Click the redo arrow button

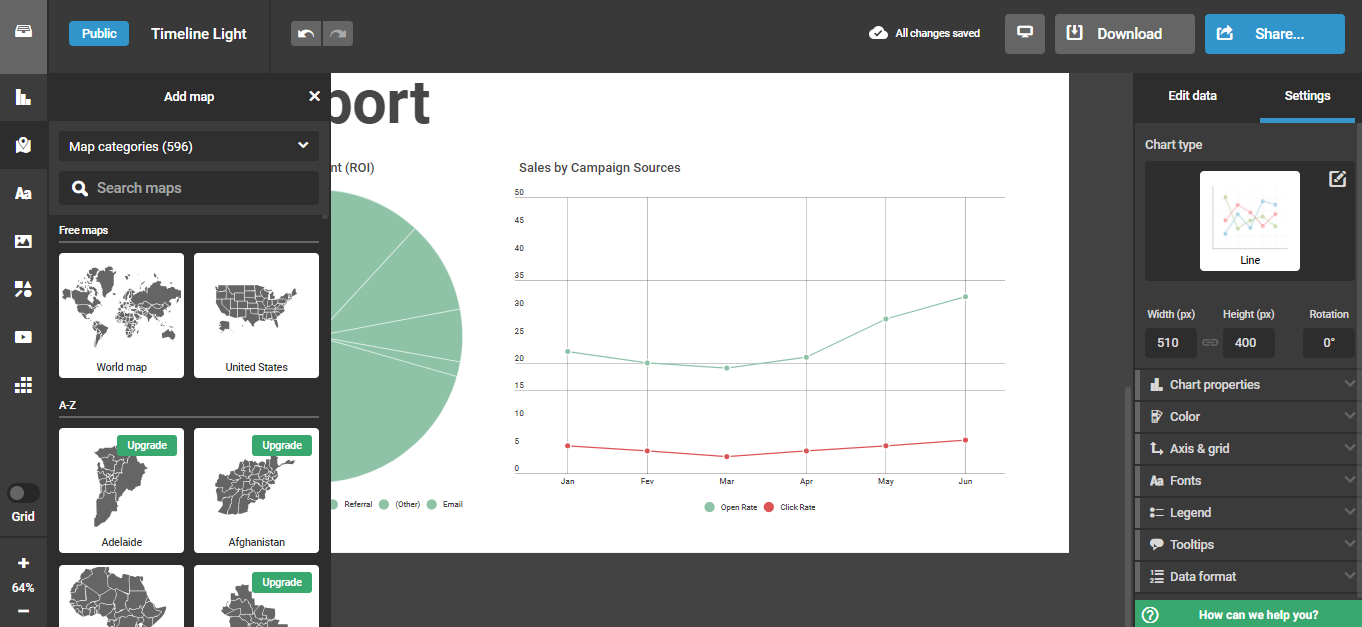338,34
